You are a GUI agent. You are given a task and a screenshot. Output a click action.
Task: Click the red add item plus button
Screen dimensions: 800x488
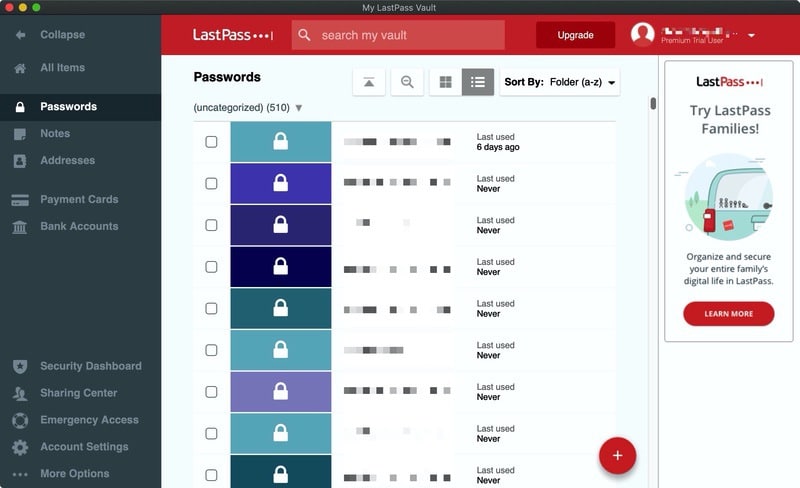[617, 455]
